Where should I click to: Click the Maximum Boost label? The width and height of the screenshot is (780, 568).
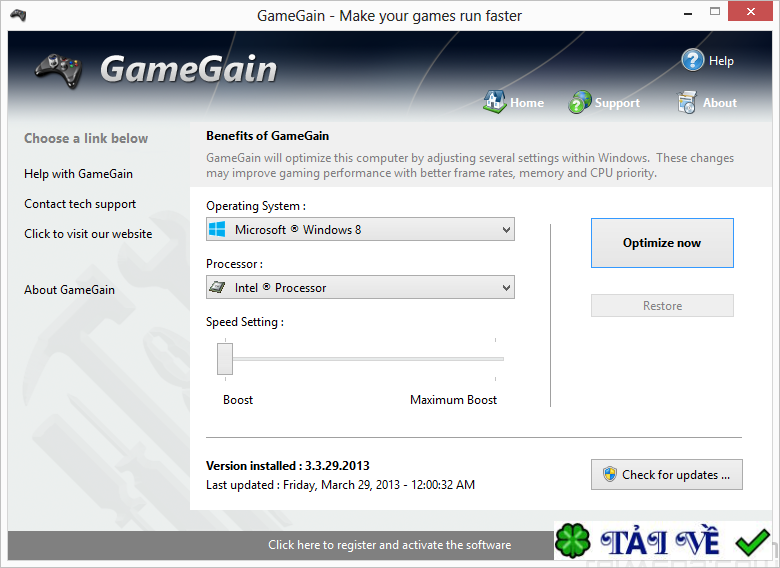tap(453, 399)
